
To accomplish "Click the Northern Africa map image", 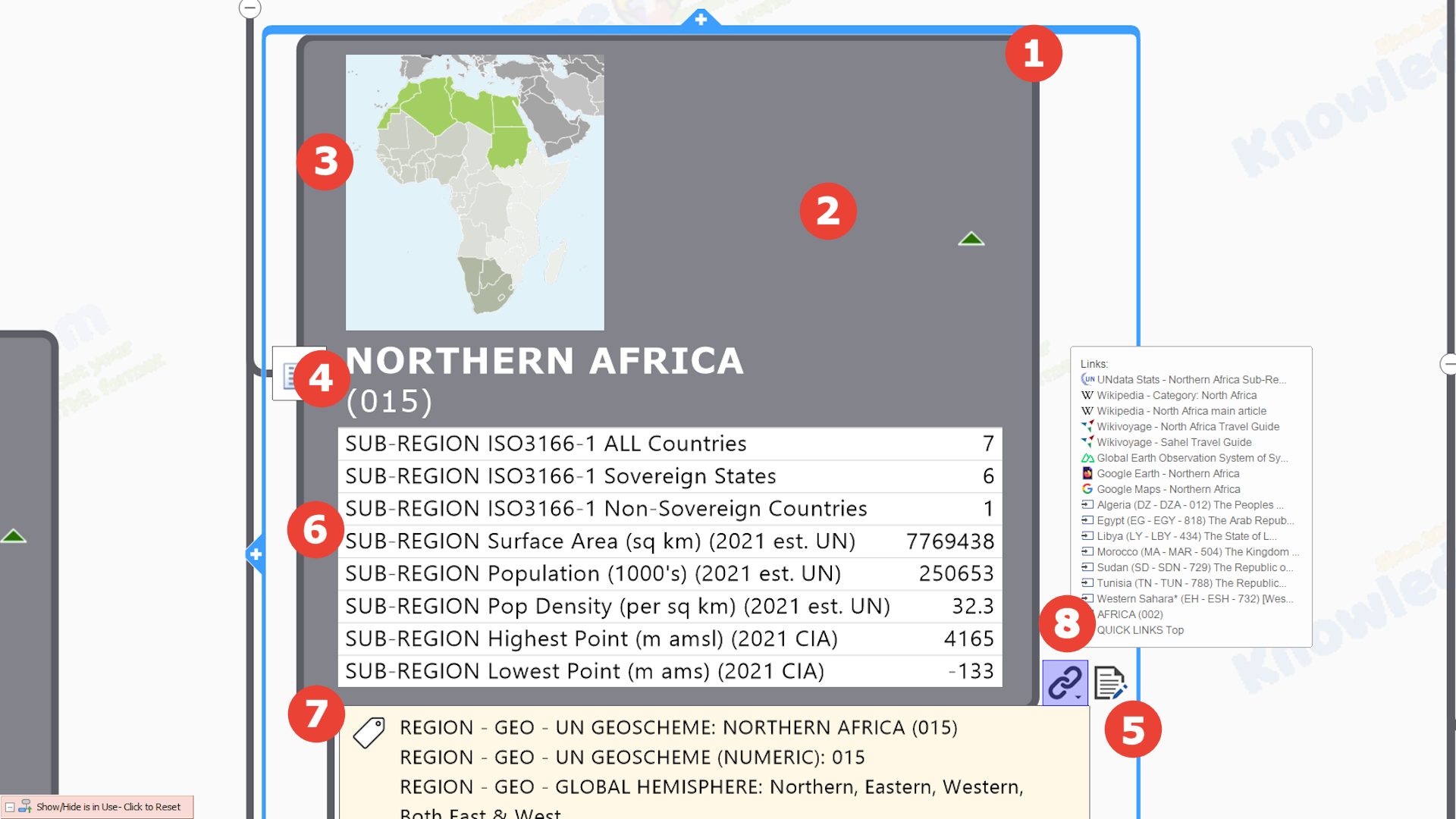I will tap(475, 193).
